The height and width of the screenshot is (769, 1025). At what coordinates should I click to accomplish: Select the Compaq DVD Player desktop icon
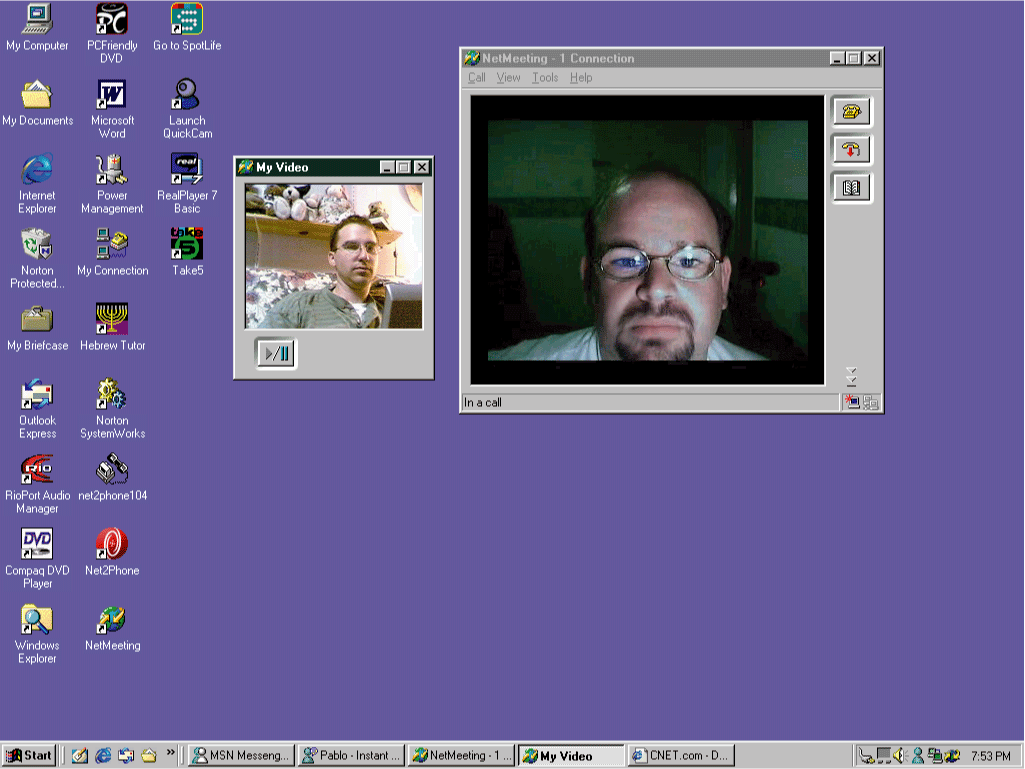coord(37,559)
